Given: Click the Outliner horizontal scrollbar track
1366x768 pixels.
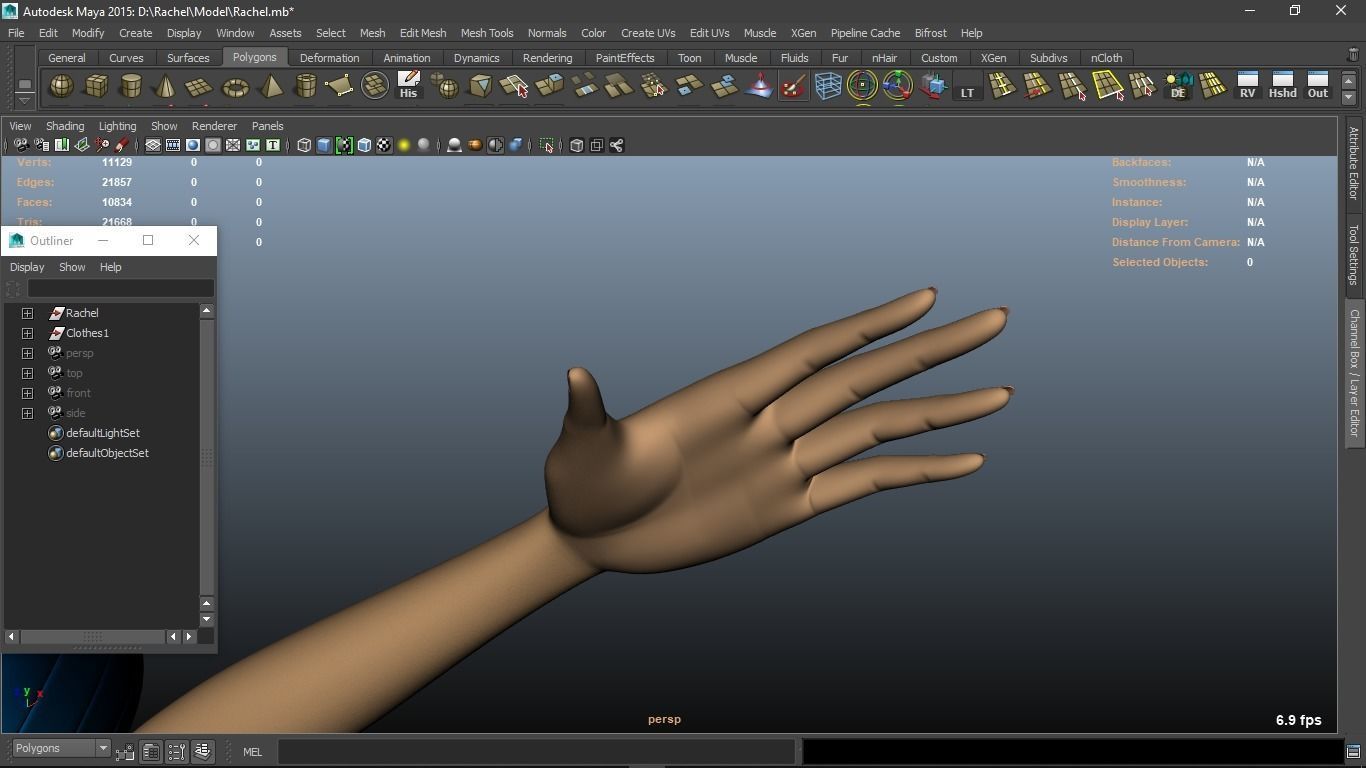Looking at the screenshot, I should click(x=93, y=636).
